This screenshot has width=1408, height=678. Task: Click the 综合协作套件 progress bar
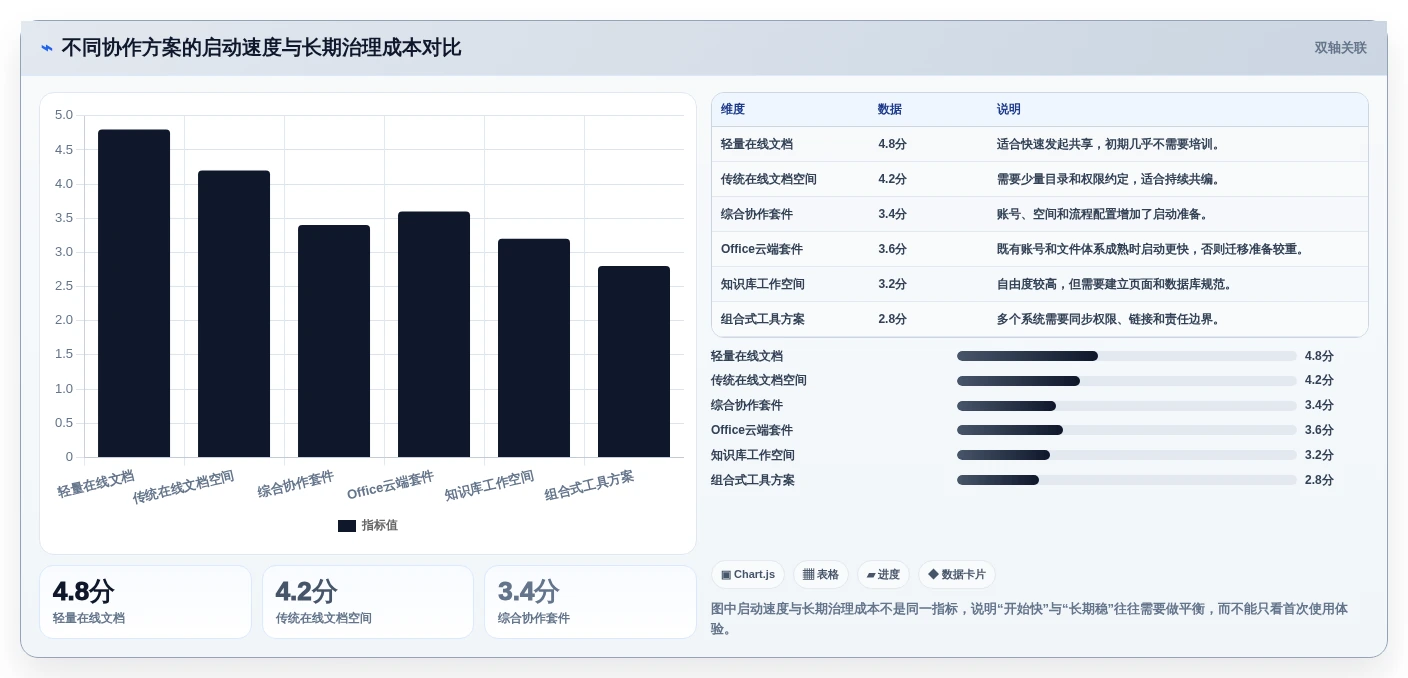pos(1127,406)
